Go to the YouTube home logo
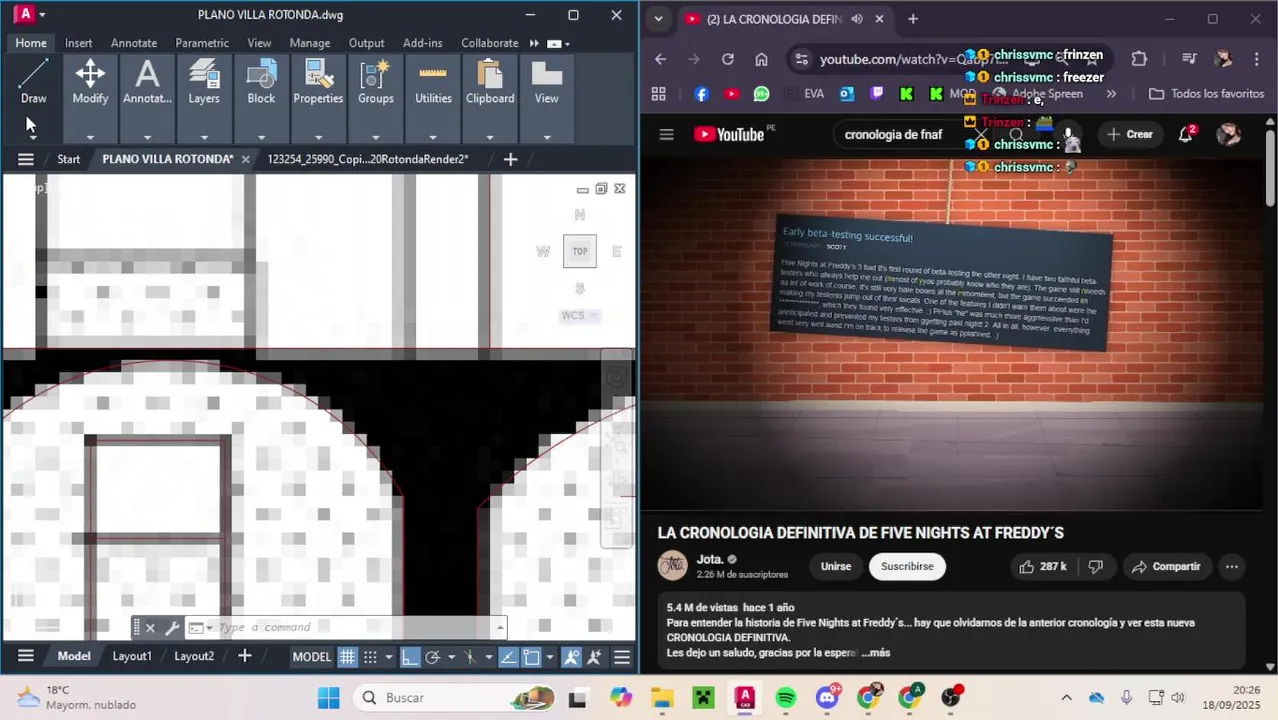This screenshot has height=720, width=1278. pyautogui.click(x=729, y=134)
